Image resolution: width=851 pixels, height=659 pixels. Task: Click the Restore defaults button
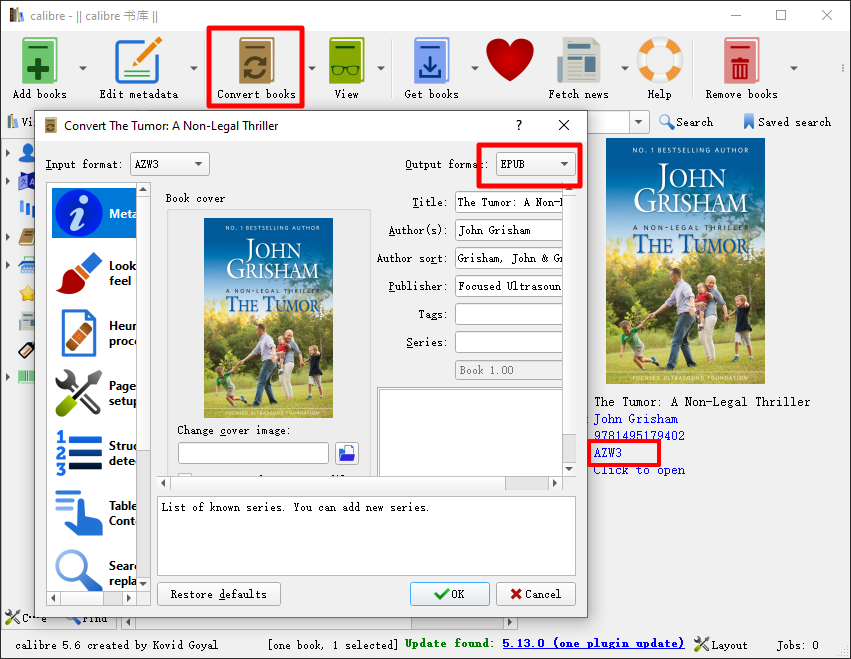(218, 593)
